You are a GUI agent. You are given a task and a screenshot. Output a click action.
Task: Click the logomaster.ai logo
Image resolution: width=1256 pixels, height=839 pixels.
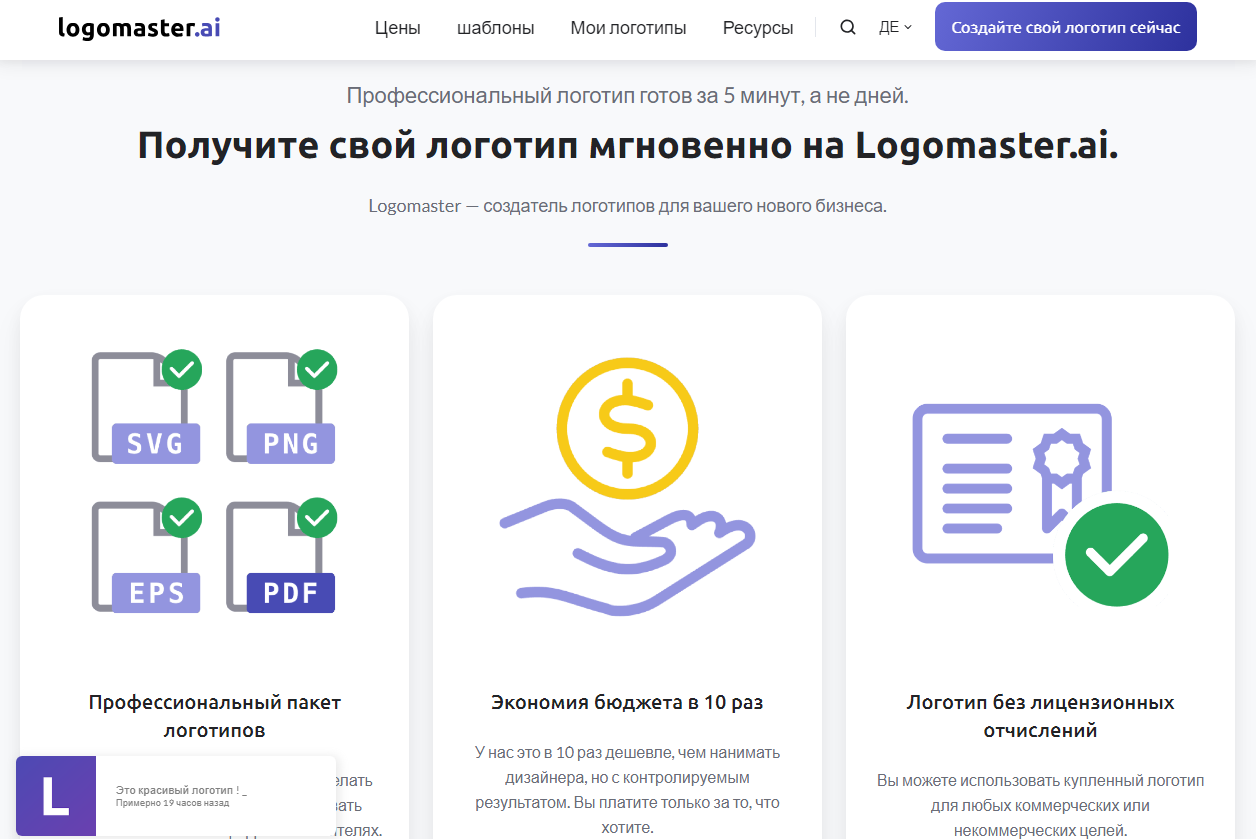click(139, 27)
